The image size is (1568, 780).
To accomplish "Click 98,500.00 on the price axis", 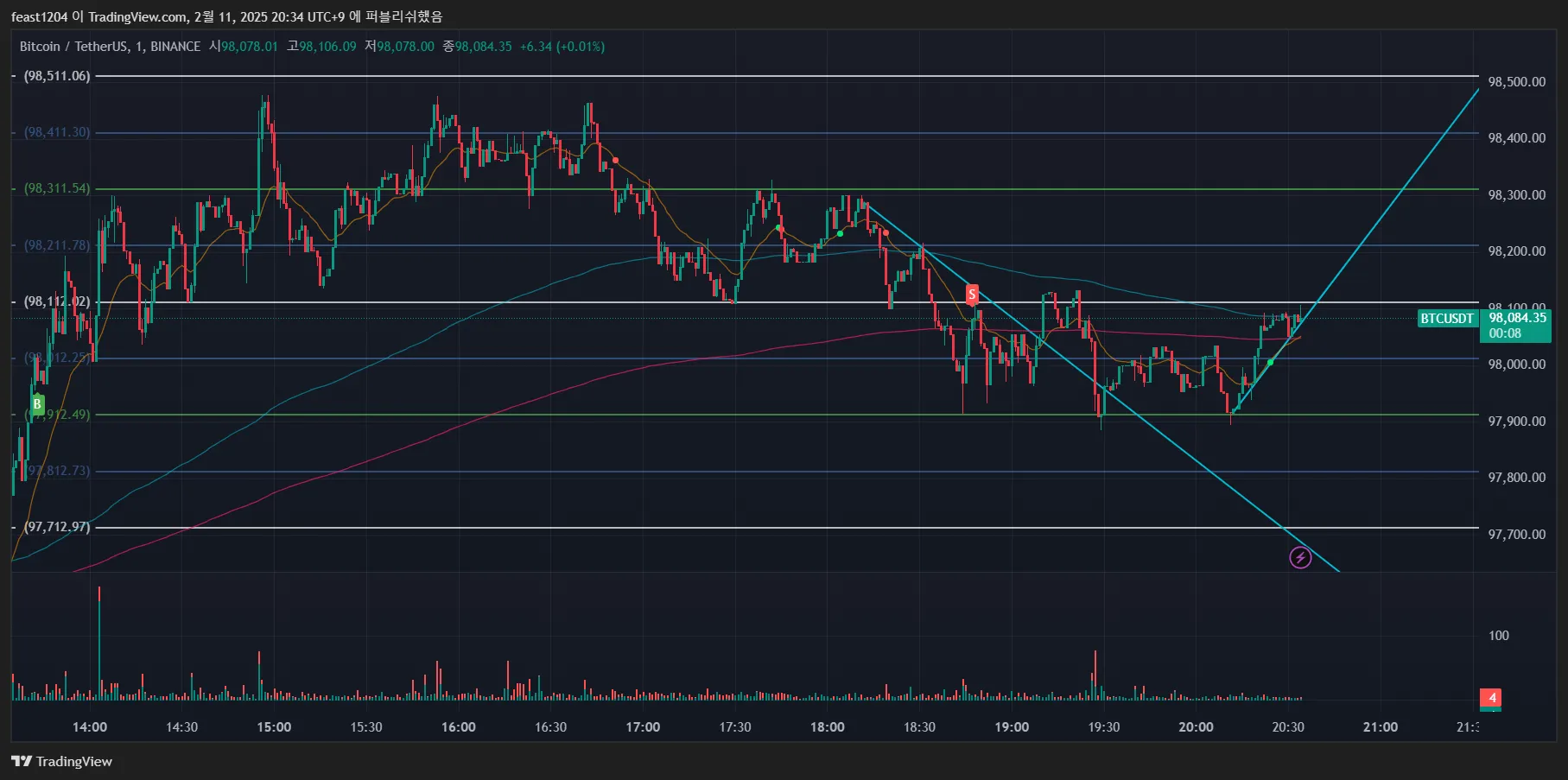I will click(x=1516, y=82).
